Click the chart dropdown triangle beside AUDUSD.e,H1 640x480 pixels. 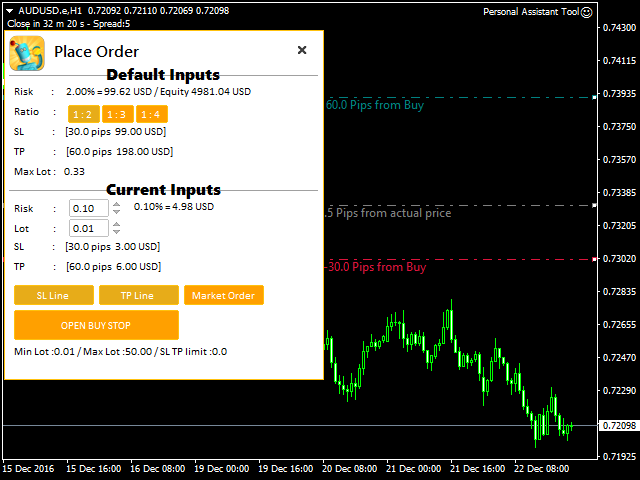pos(10,11)
